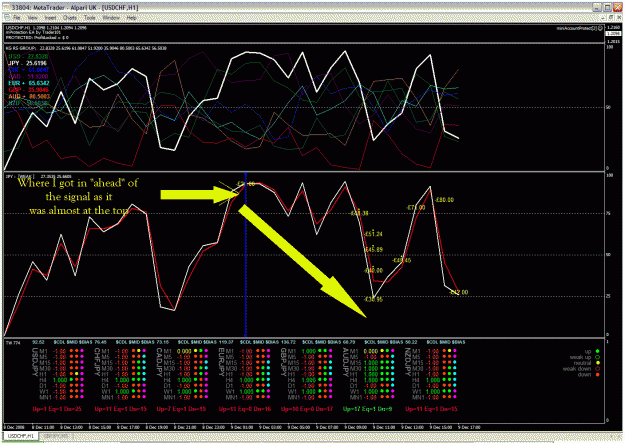Open the File menu
Screen dimensions: 625x443
coord(17,18)
